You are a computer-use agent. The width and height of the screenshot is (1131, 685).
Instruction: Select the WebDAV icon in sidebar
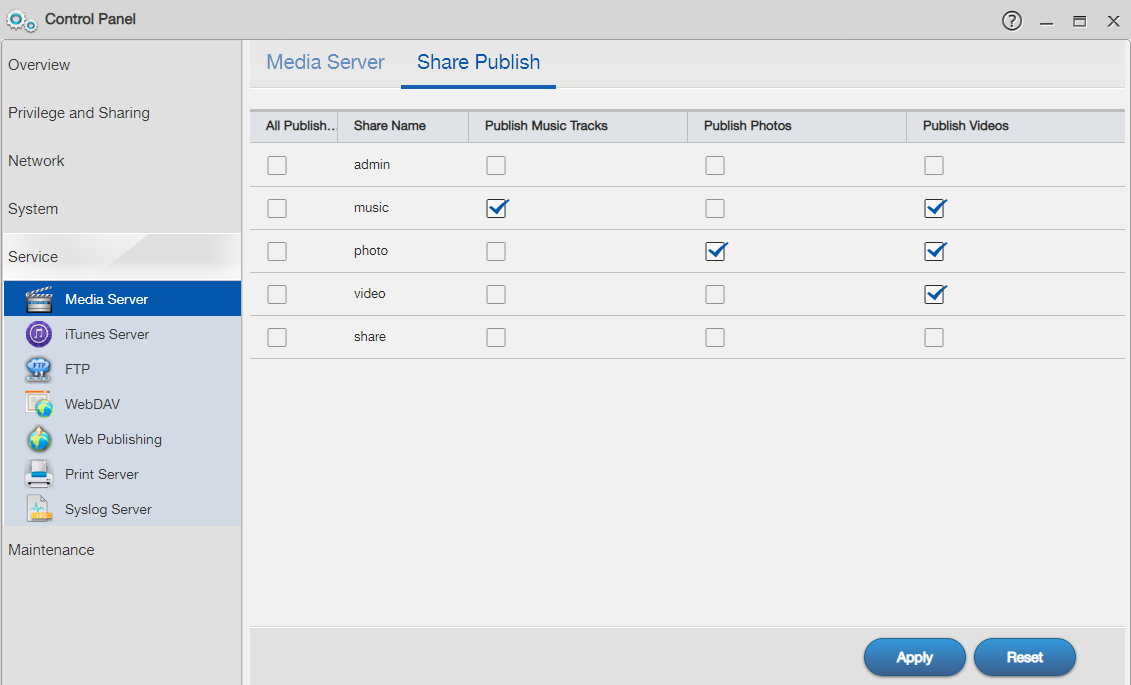[39, 404]
